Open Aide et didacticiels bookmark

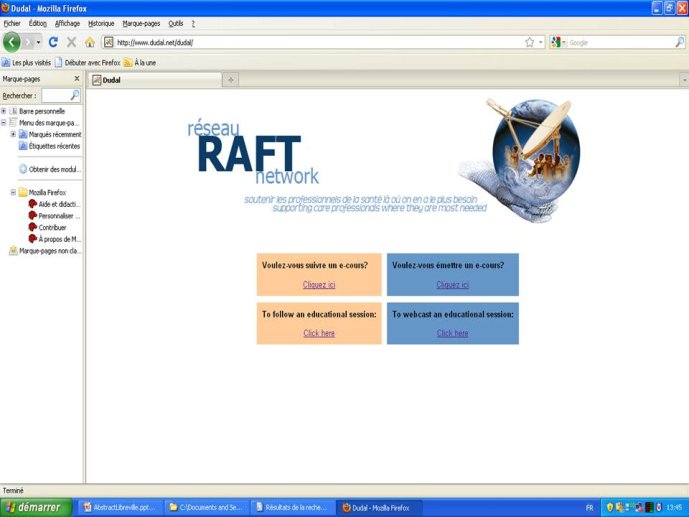pyautogui.click(x=54, y=204)
